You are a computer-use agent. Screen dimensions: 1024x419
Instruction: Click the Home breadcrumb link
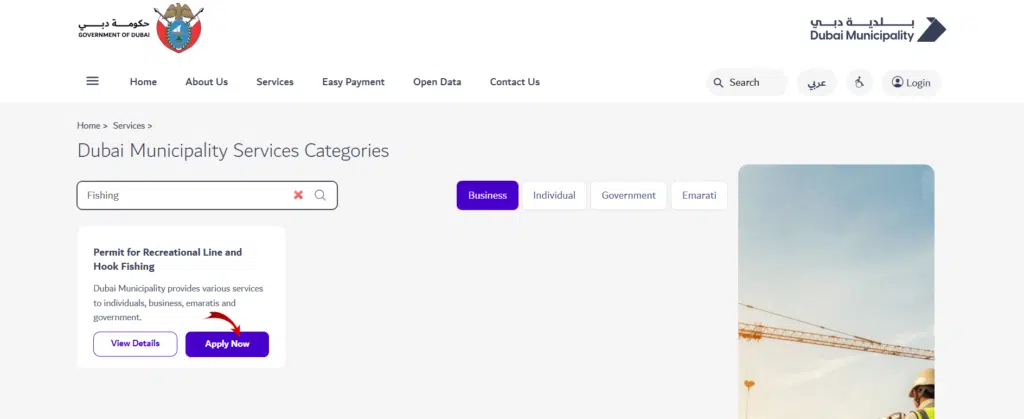click(x=89, y=126)
